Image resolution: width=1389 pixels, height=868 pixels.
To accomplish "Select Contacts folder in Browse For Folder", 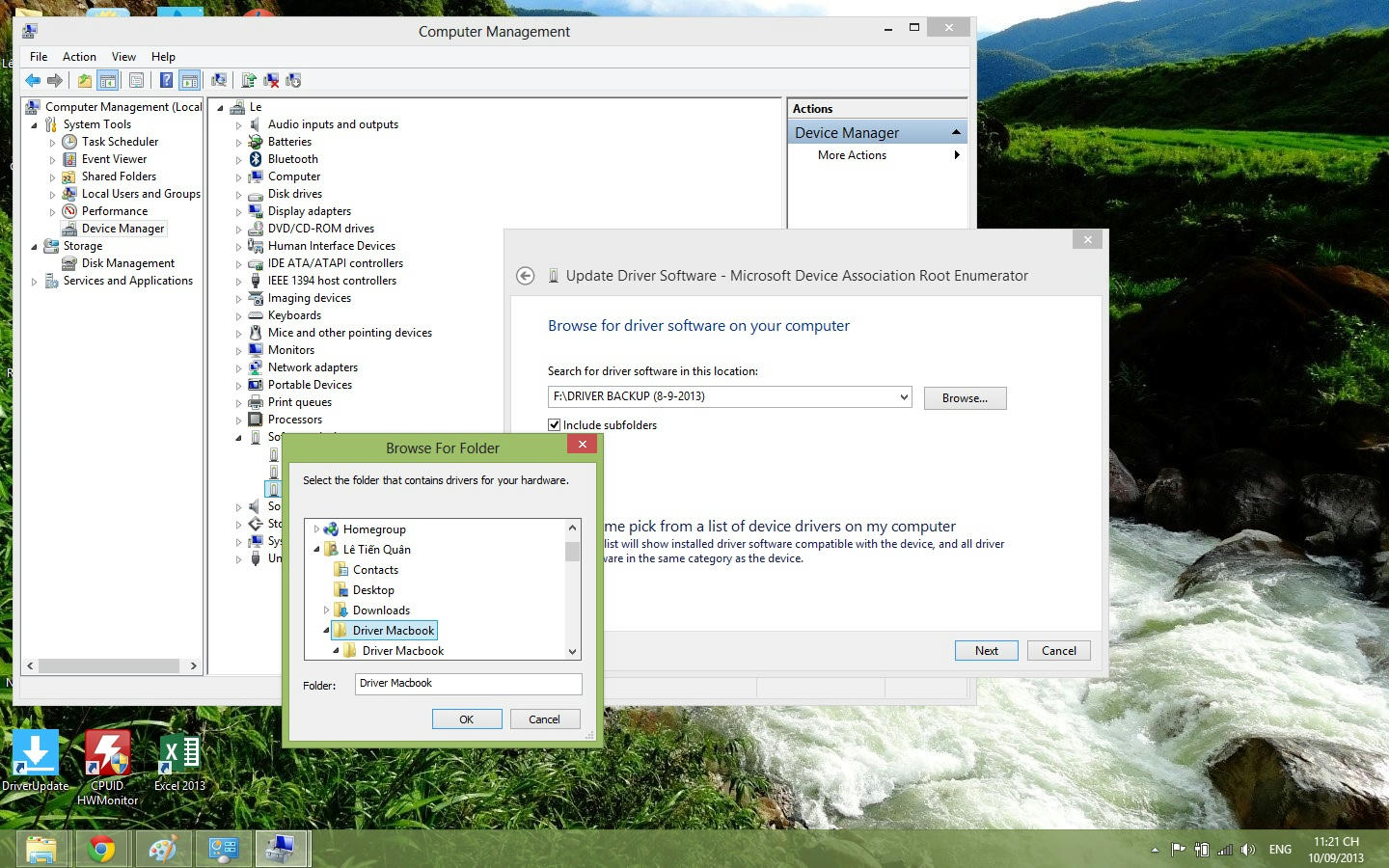I will click(375, 570).
